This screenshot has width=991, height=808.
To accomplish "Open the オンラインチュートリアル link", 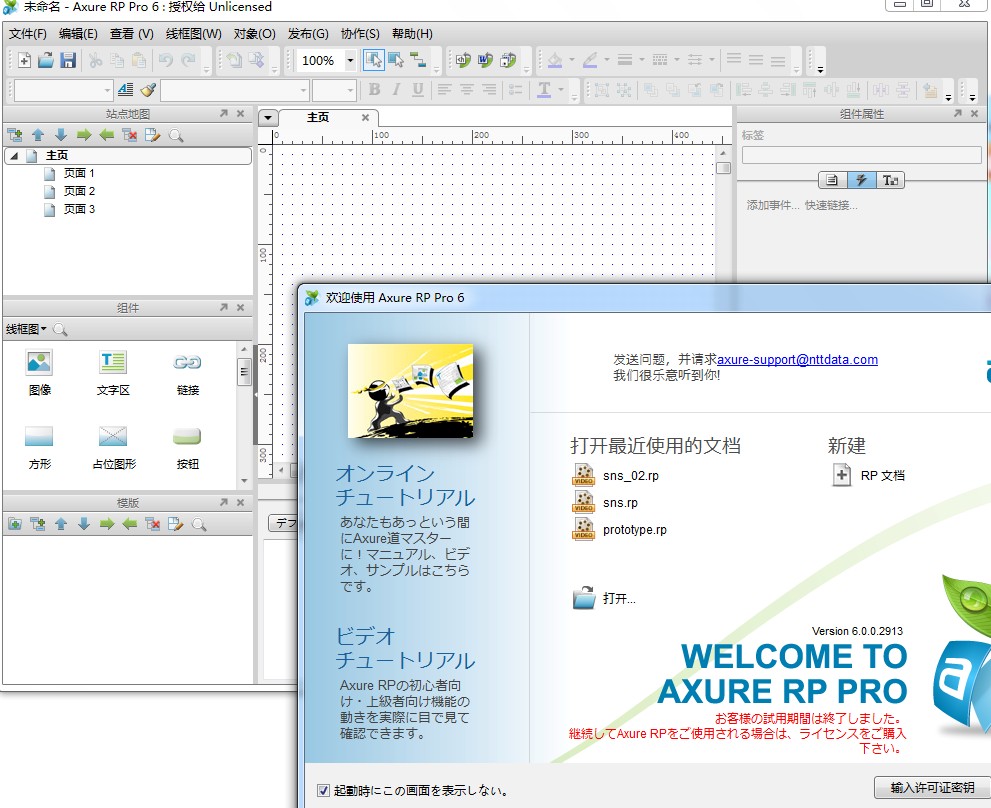I will pos(404,486).
